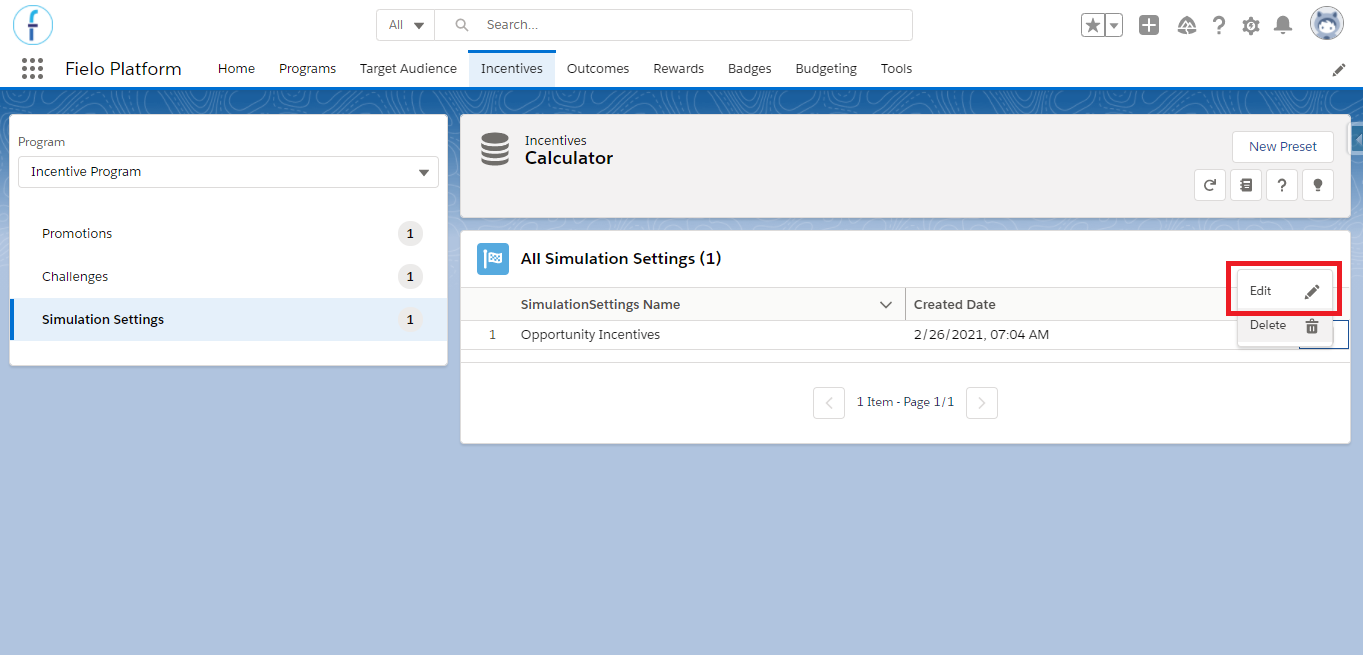Viewport: 1363px width, 655px height.
Task: Open the SimulationSettings Name column chevron
Action: [x=886, y=304]
